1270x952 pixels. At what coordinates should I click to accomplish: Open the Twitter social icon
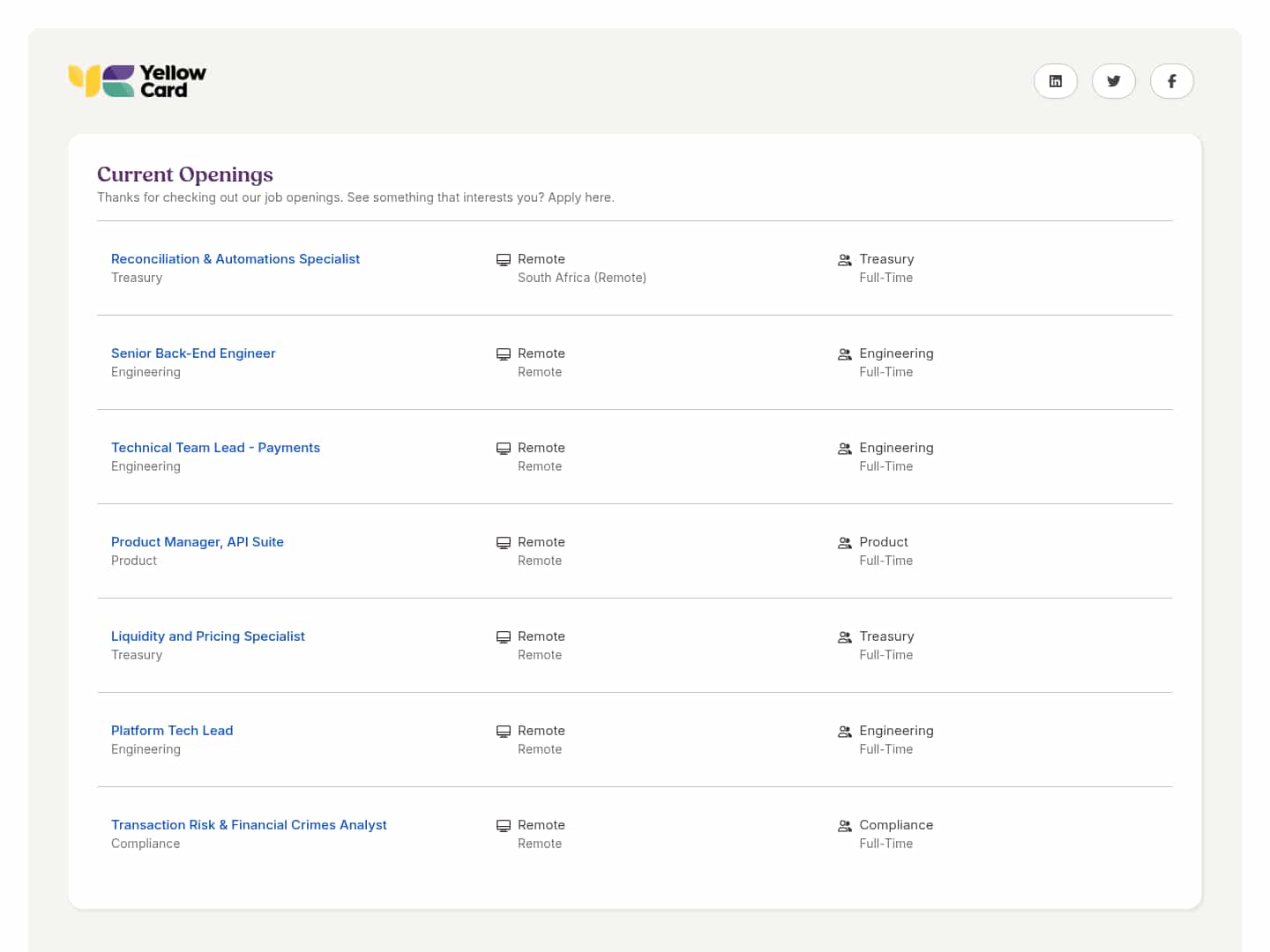1113,81
